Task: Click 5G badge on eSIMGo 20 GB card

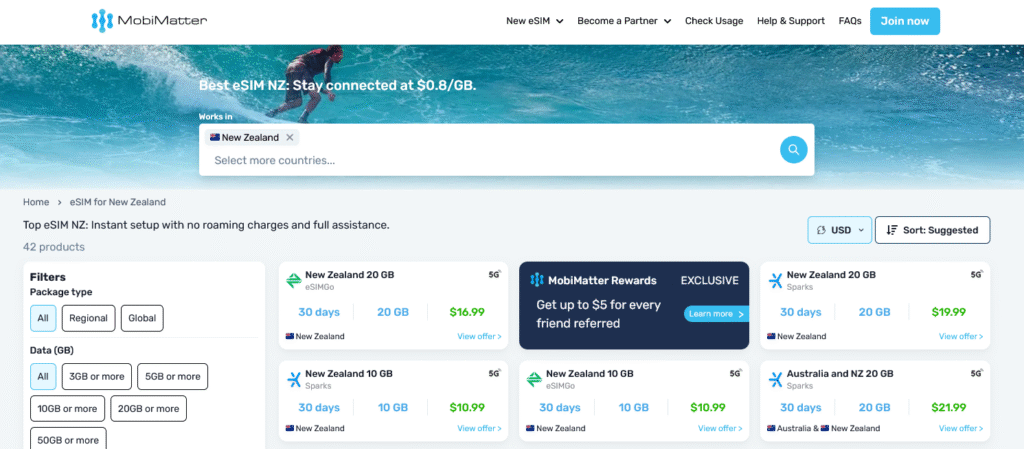Action: (x=494, y=275)
